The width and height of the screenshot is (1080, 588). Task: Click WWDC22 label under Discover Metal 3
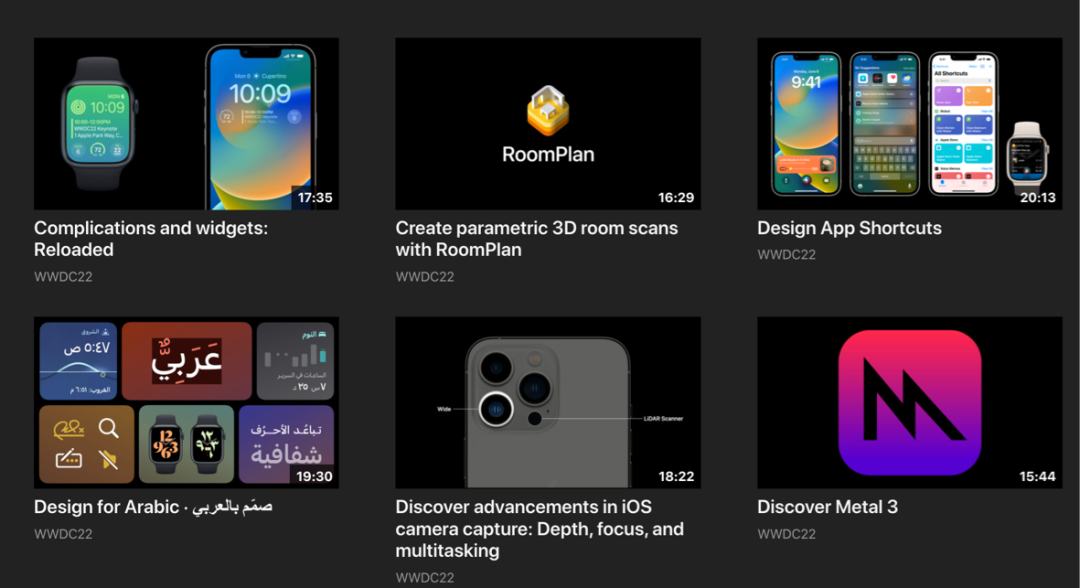[787, 534]
